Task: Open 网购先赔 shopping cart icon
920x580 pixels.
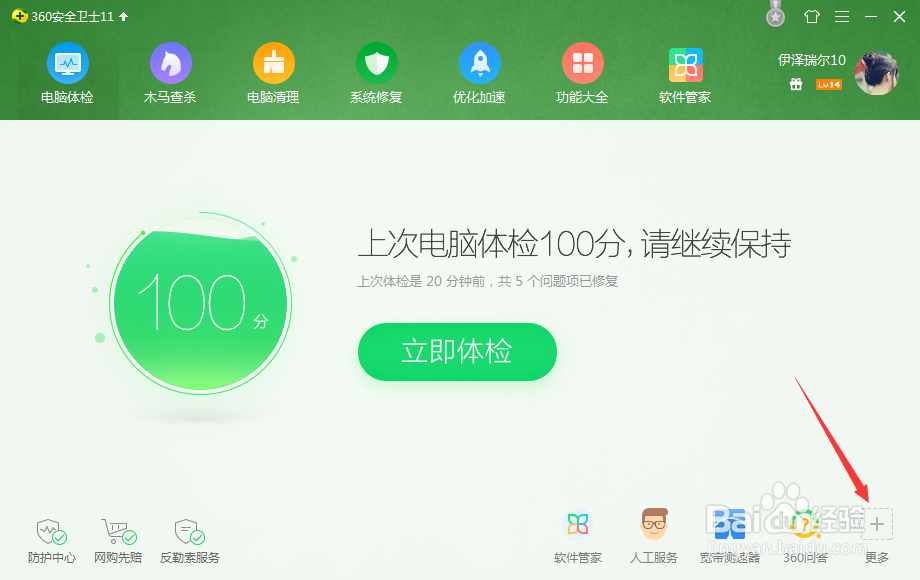Action: coord(118,541)
